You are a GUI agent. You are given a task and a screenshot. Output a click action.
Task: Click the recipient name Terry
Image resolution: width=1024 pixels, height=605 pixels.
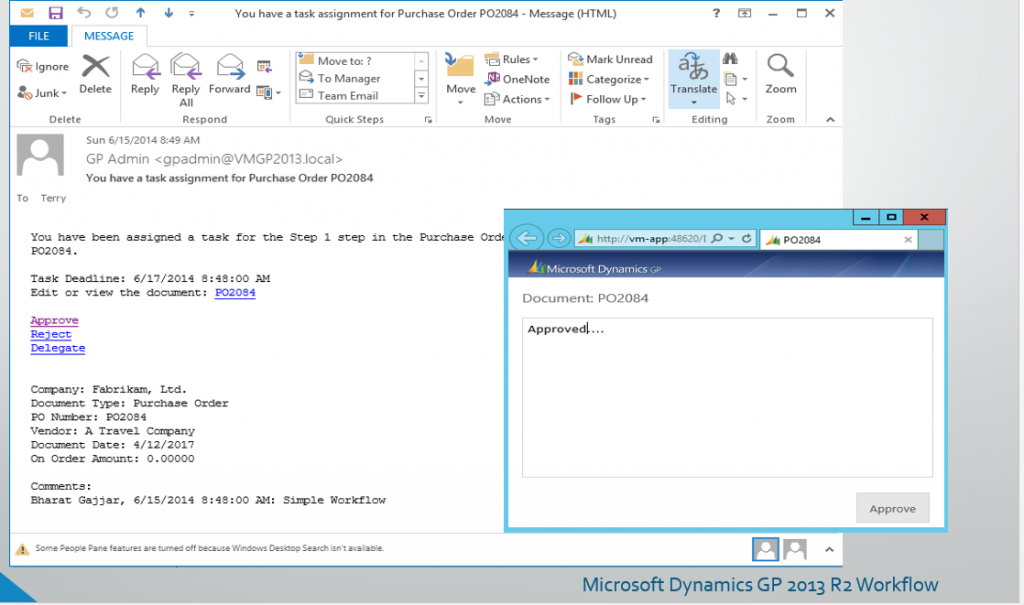pyautogui.click(x=54, y=198)
